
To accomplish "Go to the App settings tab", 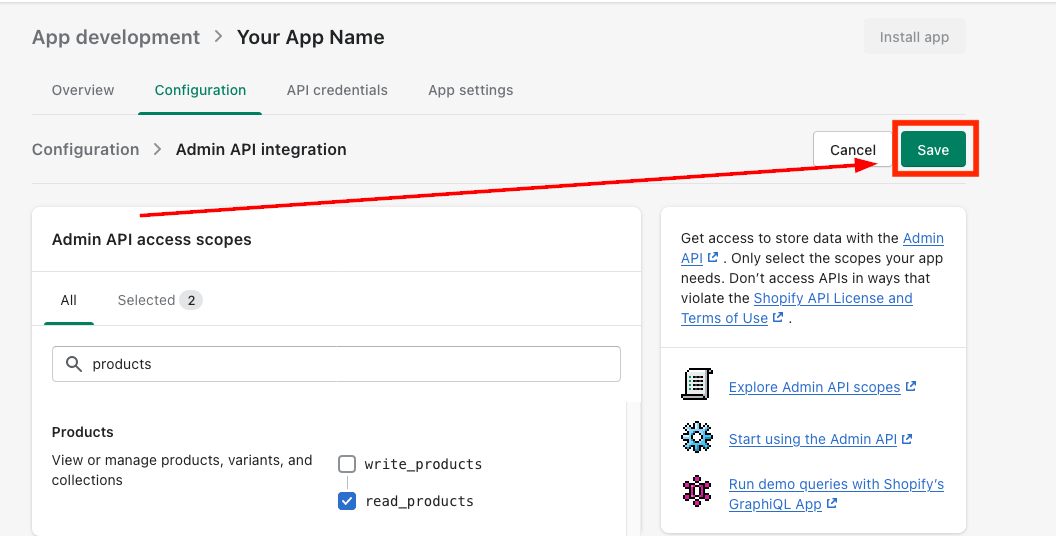I will pos(470,90).
